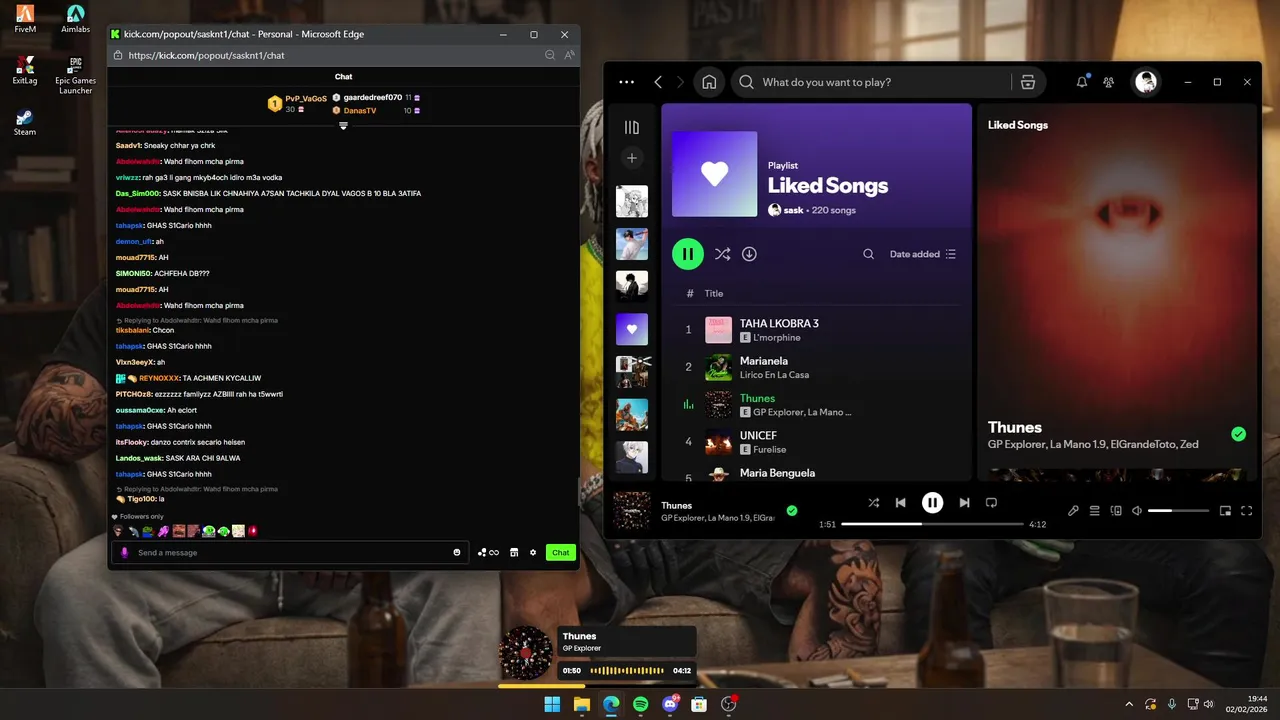Skip to next track
The height and width of the screenshot is (720, 1280).
click(964, 503)
